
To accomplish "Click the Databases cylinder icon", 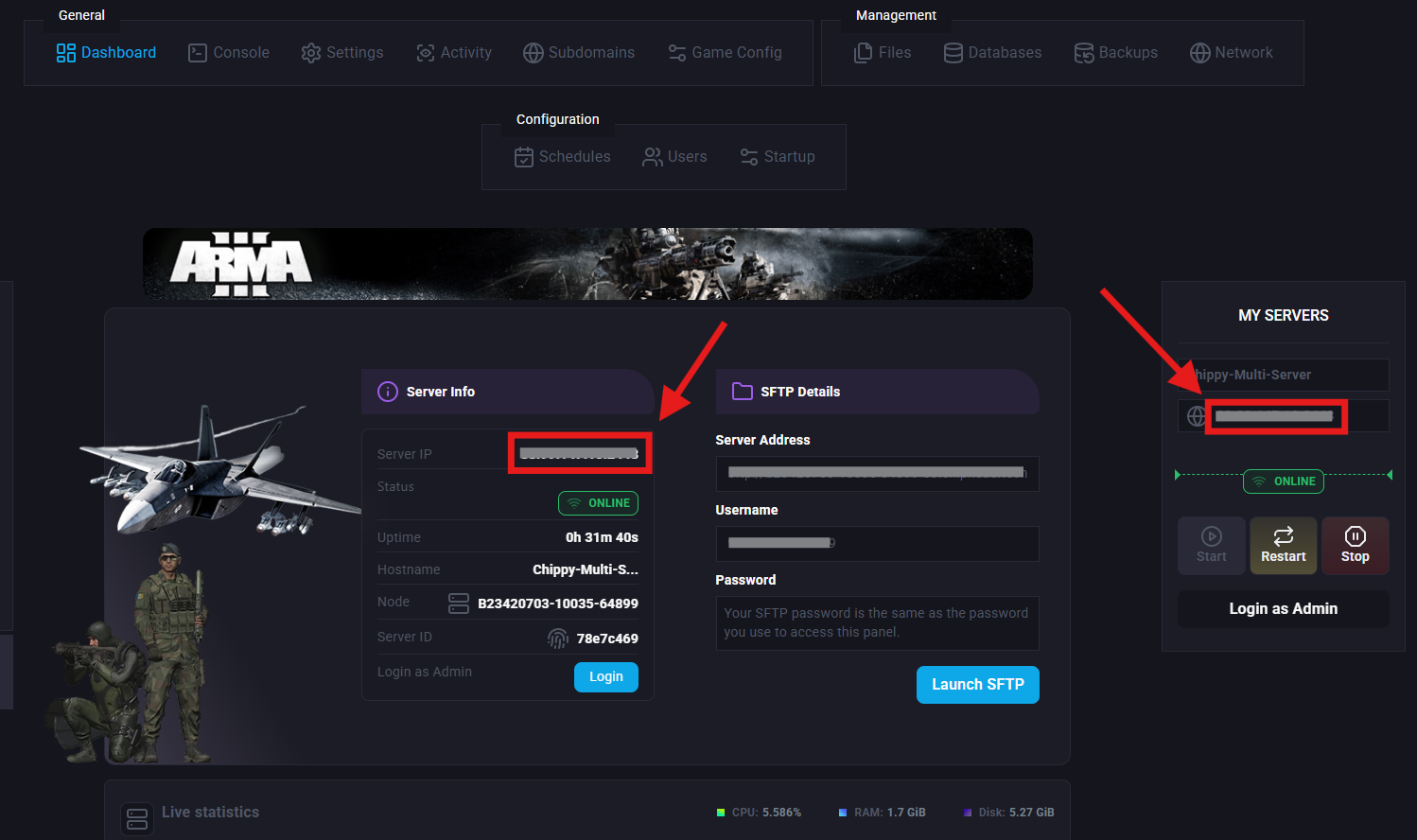I will [953, 53].
